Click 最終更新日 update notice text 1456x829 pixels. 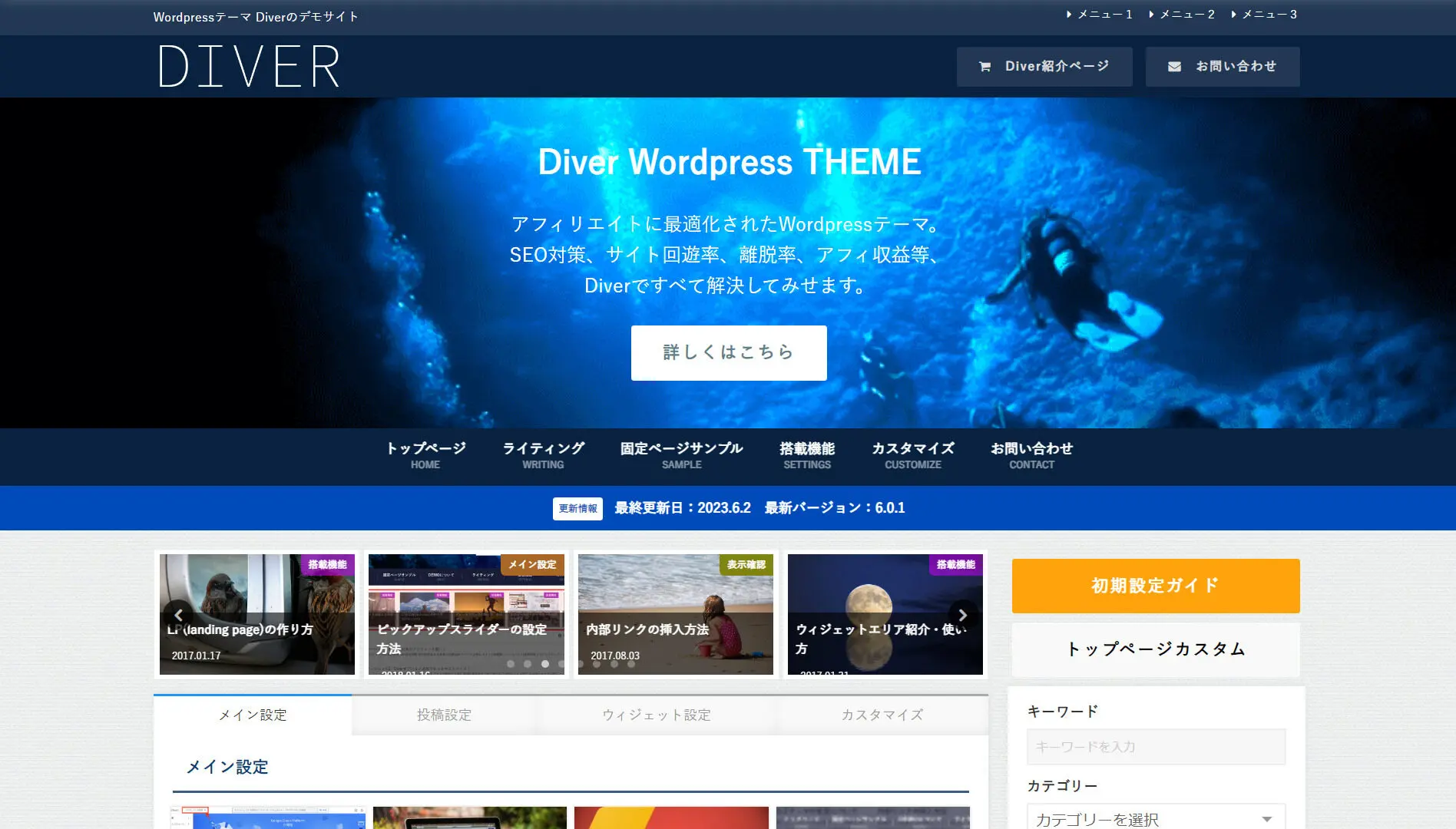click(x=759, y=508)
